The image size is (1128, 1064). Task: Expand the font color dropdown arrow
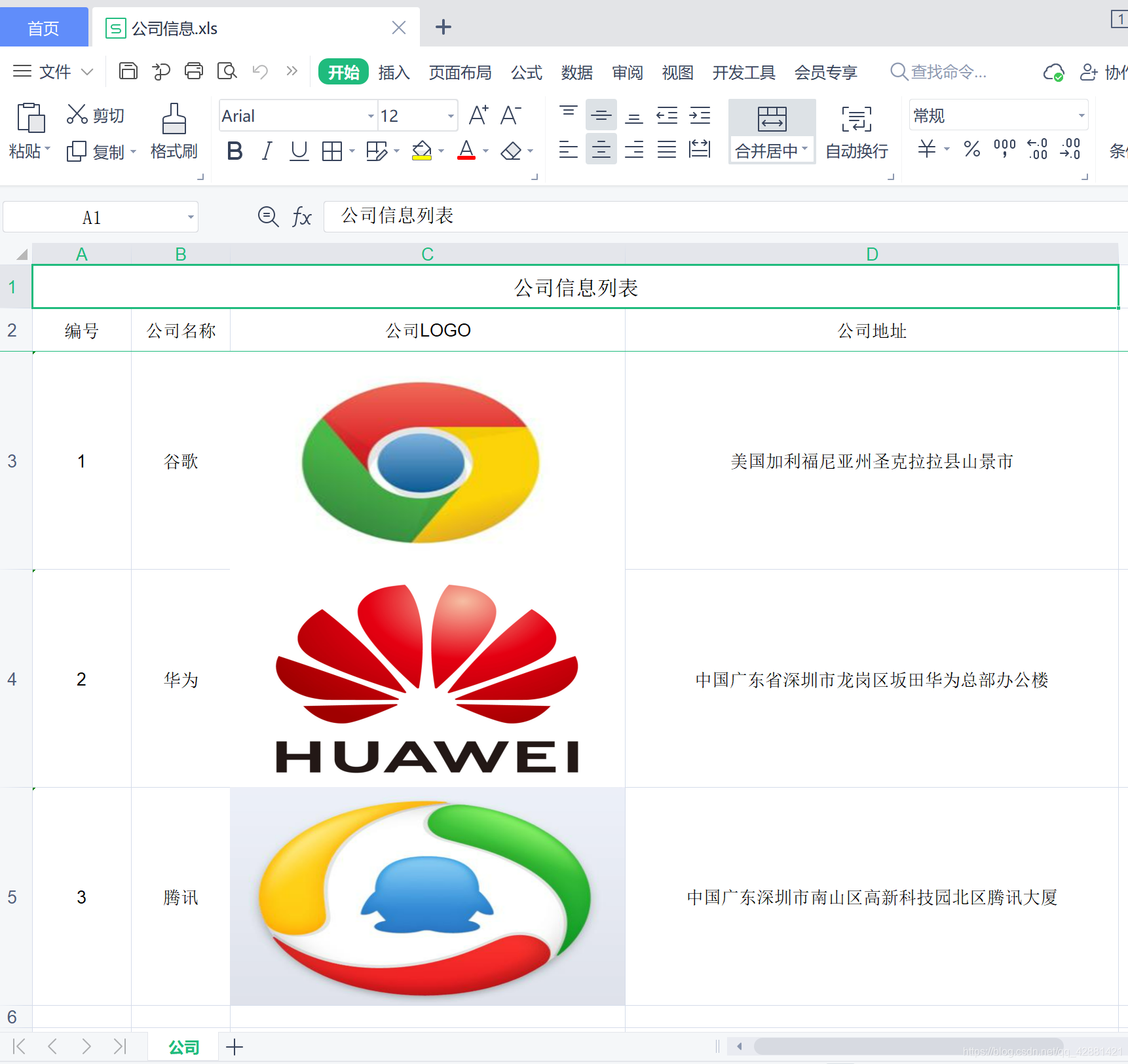(x=486, y=151)
